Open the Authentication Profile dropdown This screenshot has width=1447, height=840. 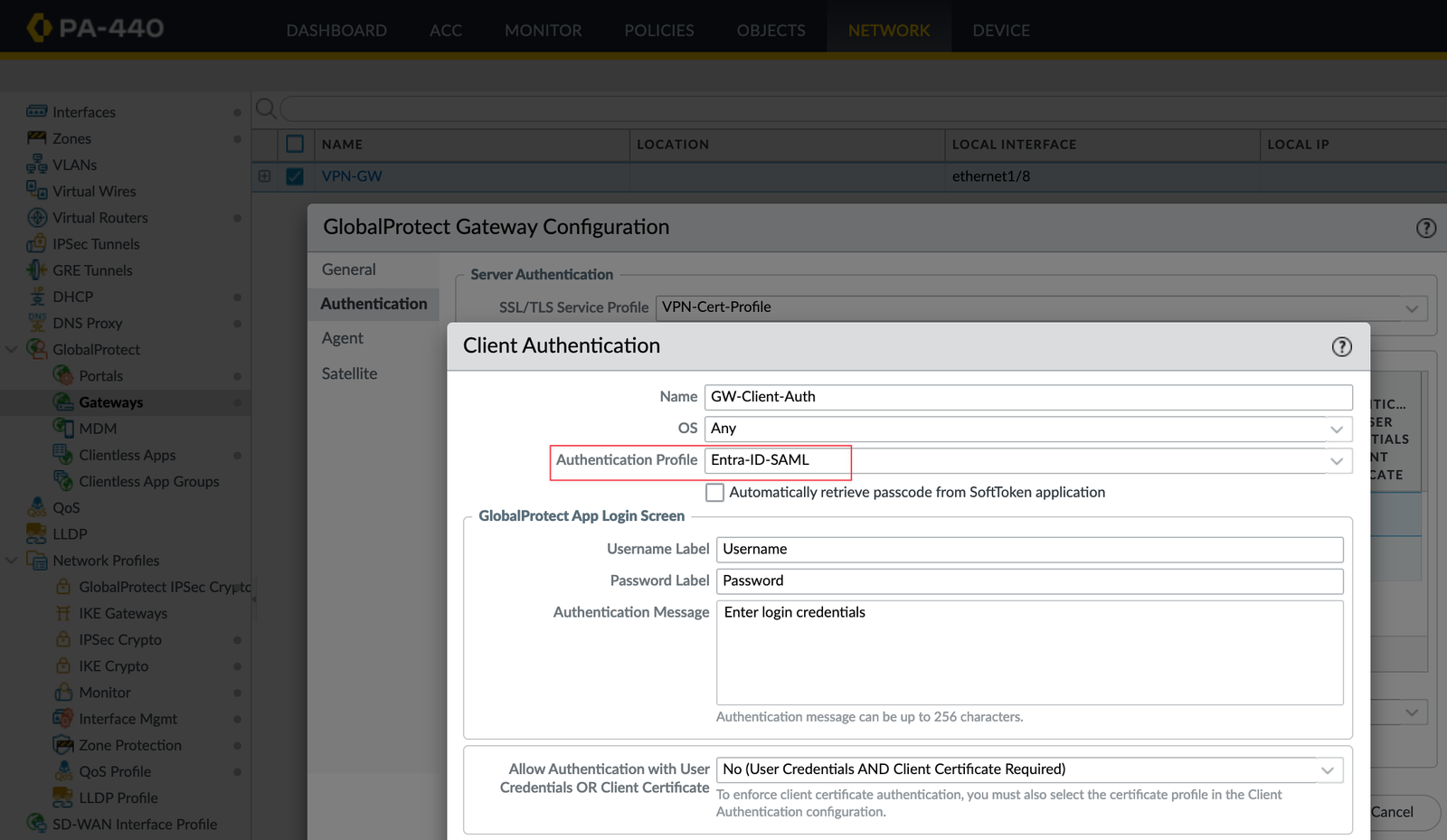(1338, 460)
